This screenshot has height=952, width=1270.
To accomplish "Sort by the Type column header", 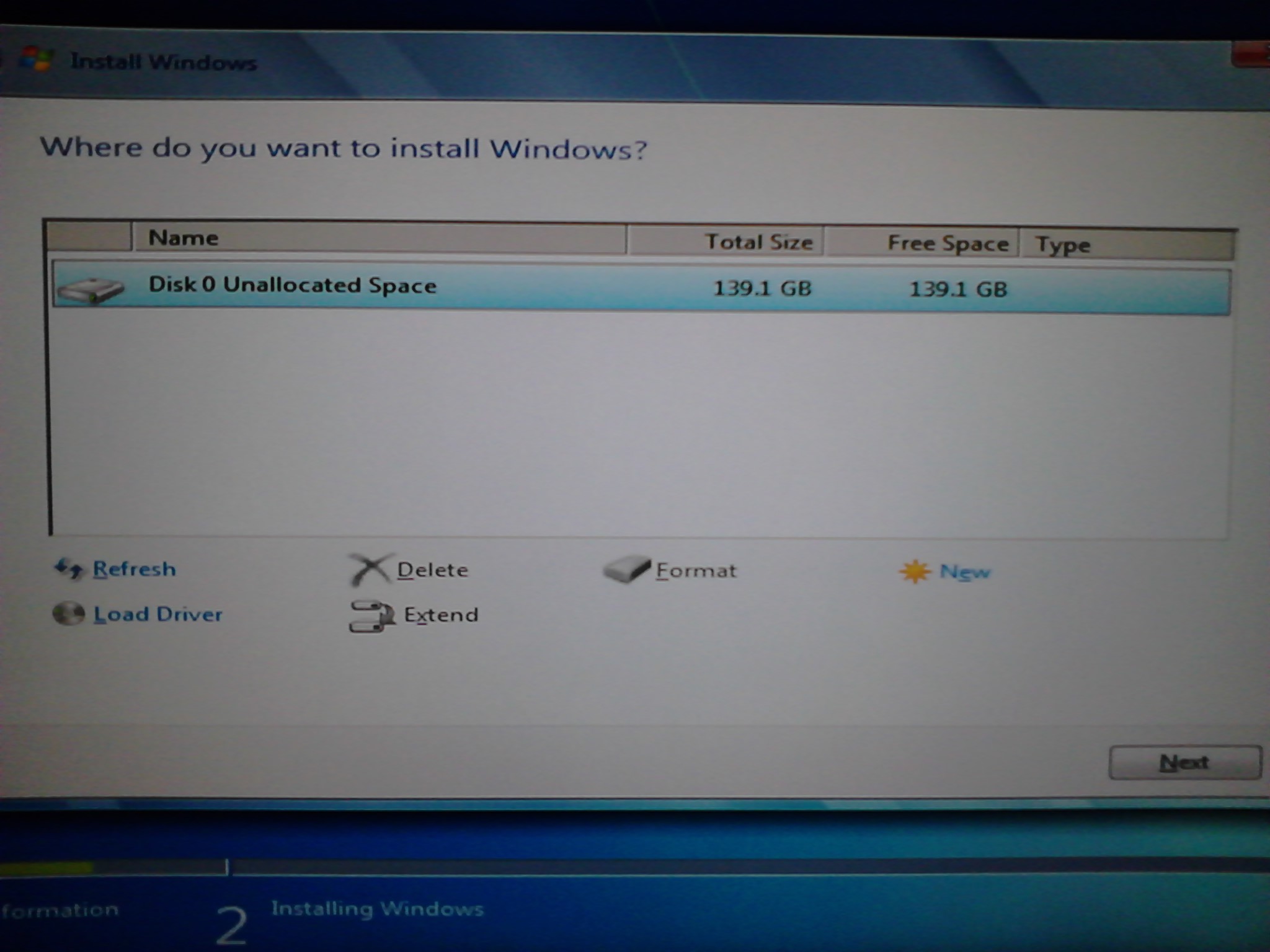I will point(1127,245).
